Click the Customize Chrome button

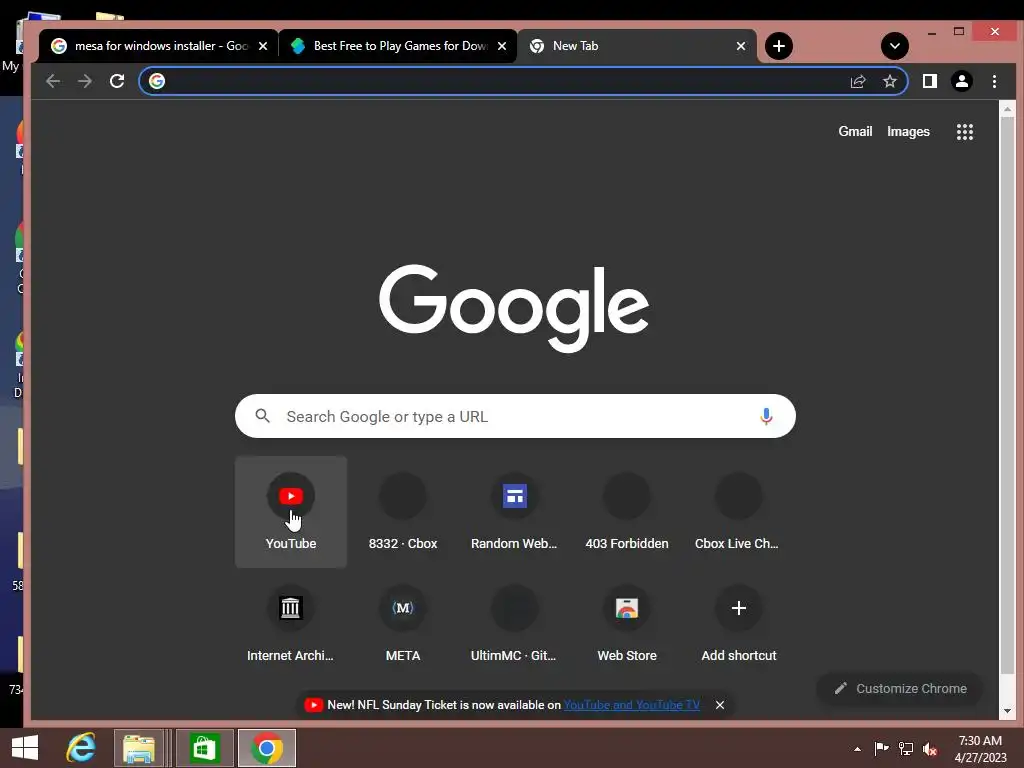[x=900, y=688]
